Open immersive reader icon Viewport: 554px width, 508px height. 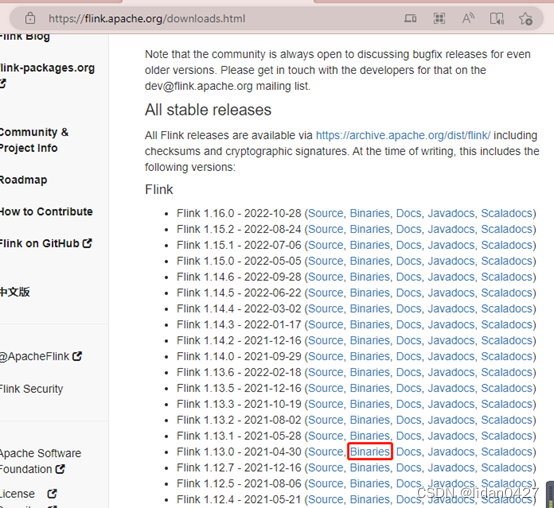click(497, 18)
